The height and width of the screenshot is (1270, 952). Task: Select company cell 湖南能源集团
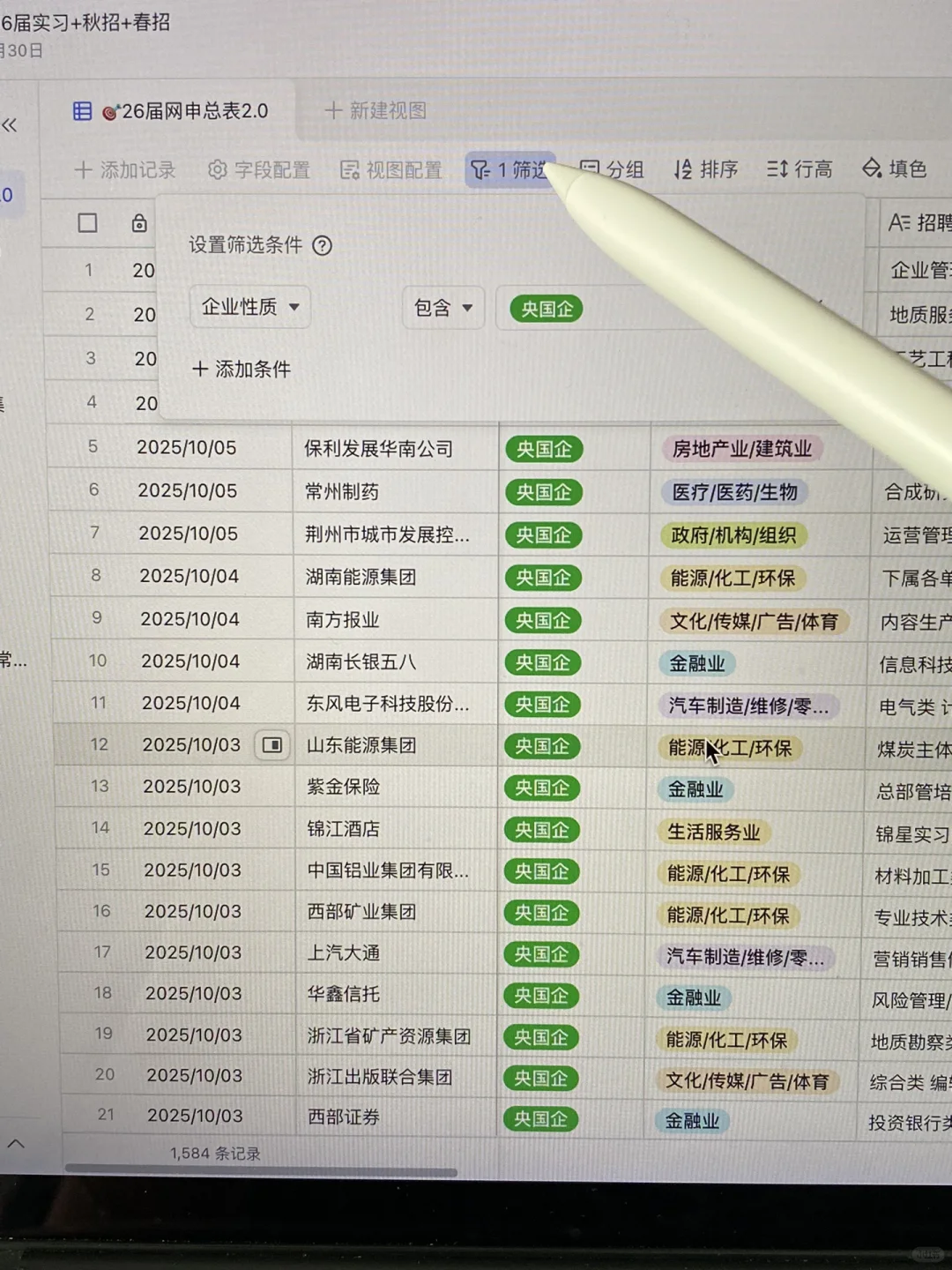tap(396, 577)
